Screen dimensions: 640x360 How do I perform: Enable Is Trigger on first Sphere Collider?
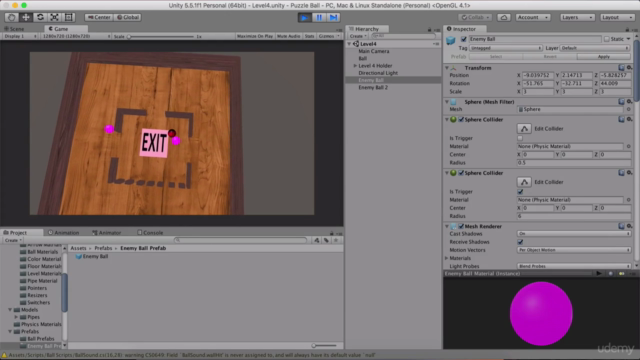520,138
